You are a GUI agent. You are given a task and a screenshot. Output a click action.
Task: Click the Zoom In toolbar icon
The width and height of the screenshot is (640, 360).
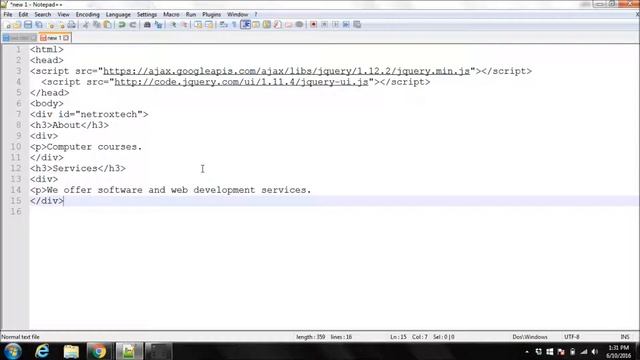pyautogui.click(x=173, y=25)
